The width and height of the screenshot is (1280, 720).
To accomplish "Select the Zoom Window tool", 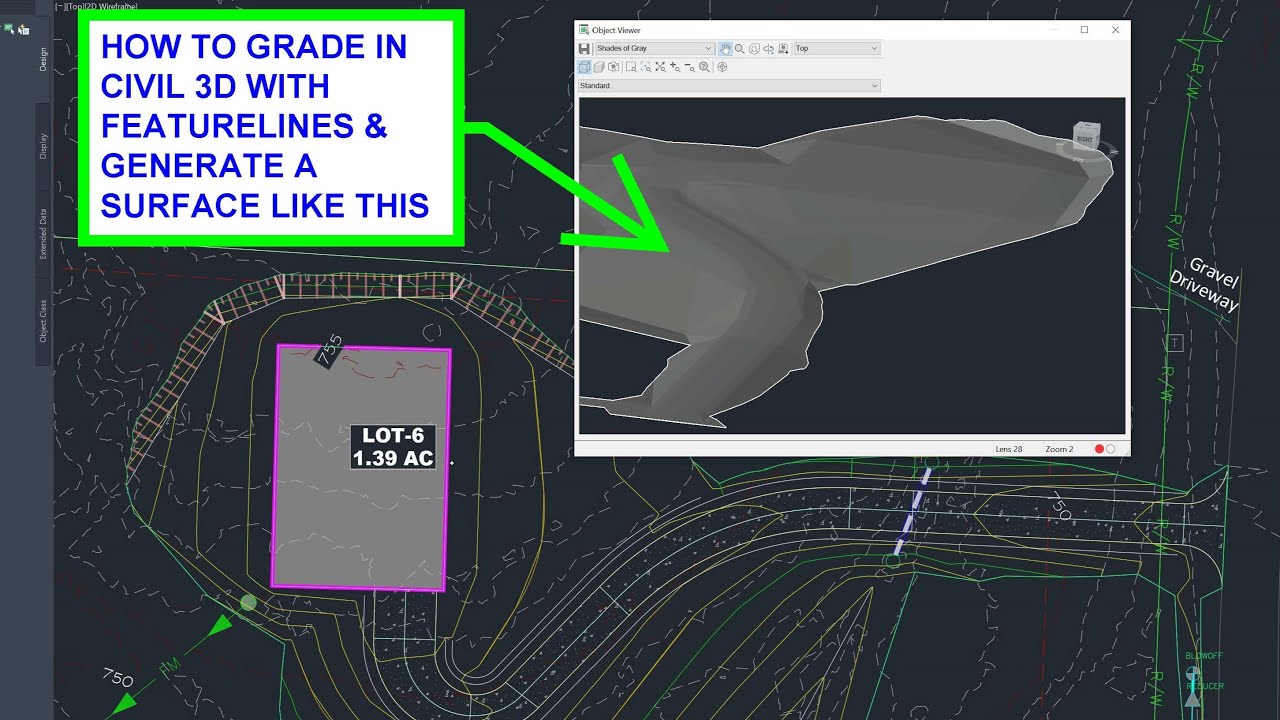I will coord(631,67).
